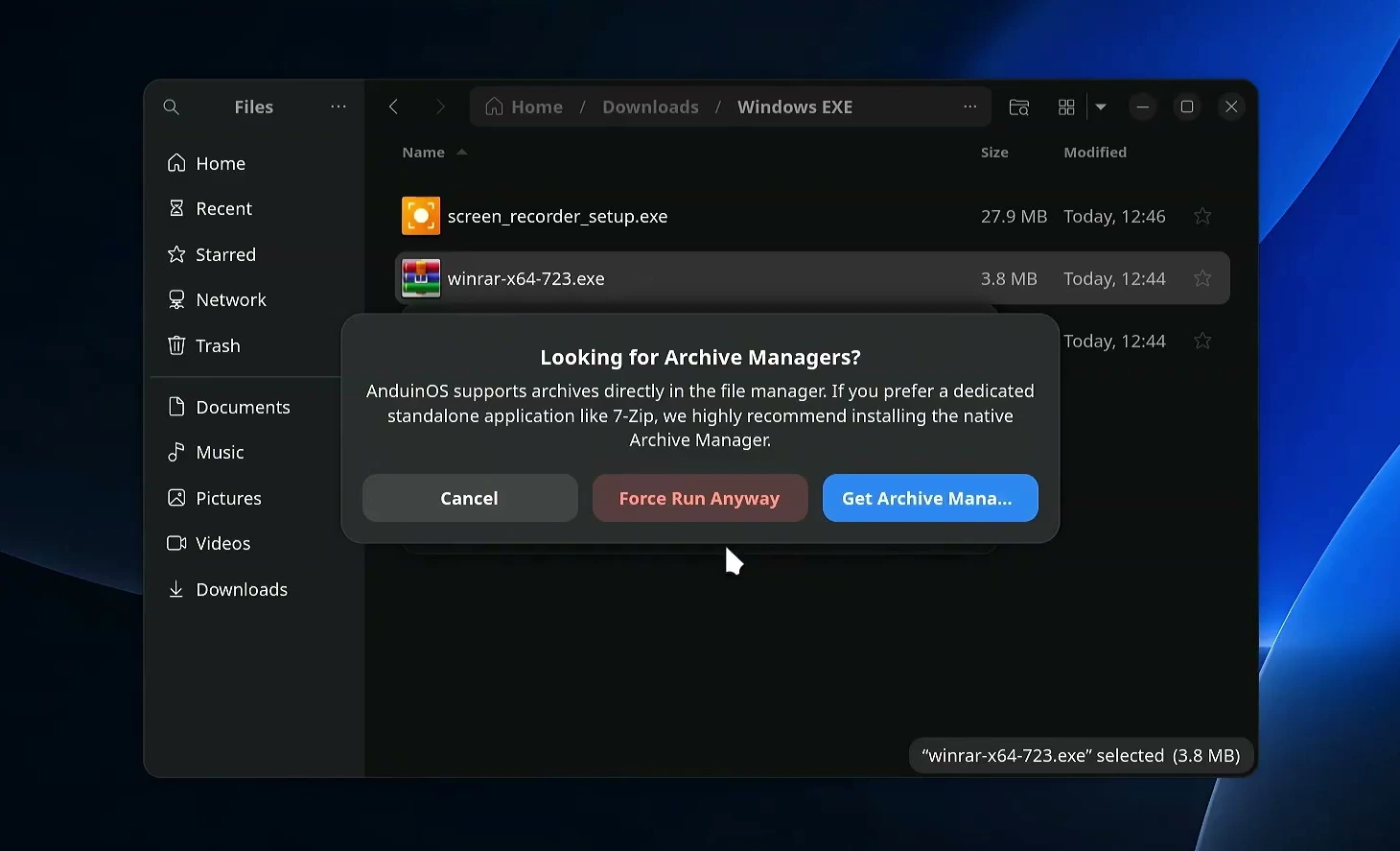Star the file modified Today, 12:44 behind the dialog
This screenshot has width=1400, height=851.
click(1202, 341)
